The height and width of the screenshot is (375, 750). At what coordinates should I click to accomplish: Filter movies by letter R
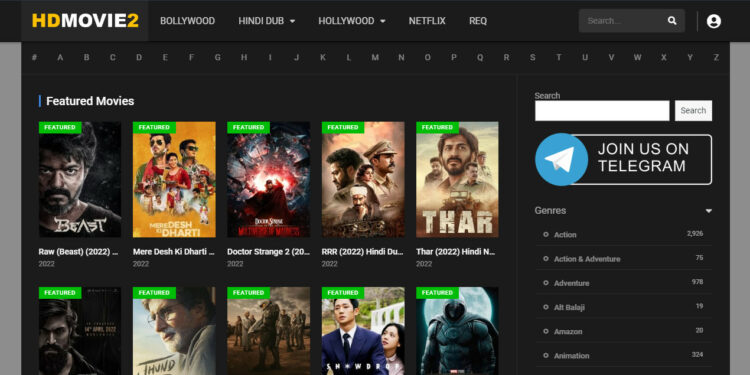506,57
